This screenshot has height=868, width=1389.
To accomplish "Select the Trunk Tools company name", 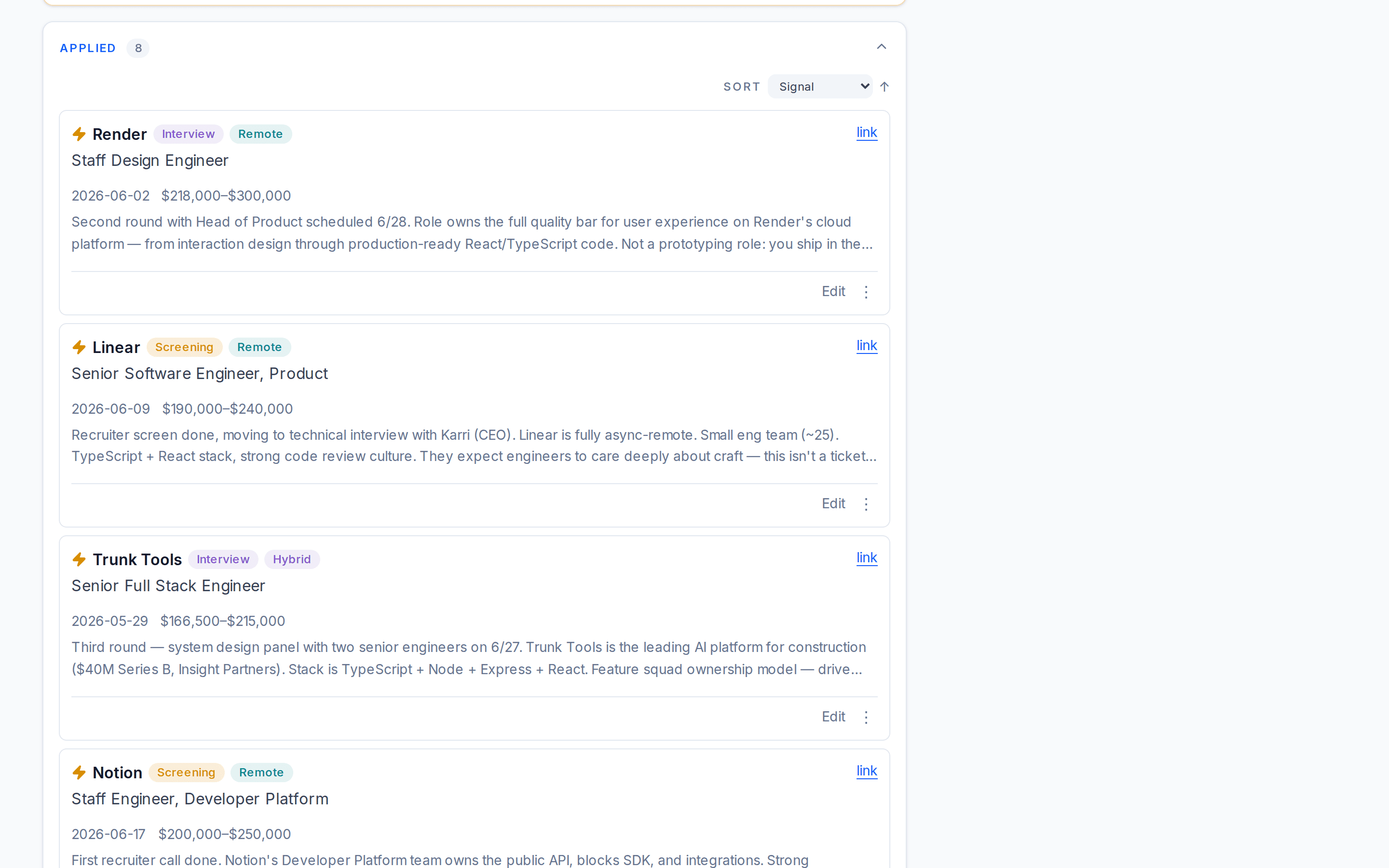I will click(137, 560).
